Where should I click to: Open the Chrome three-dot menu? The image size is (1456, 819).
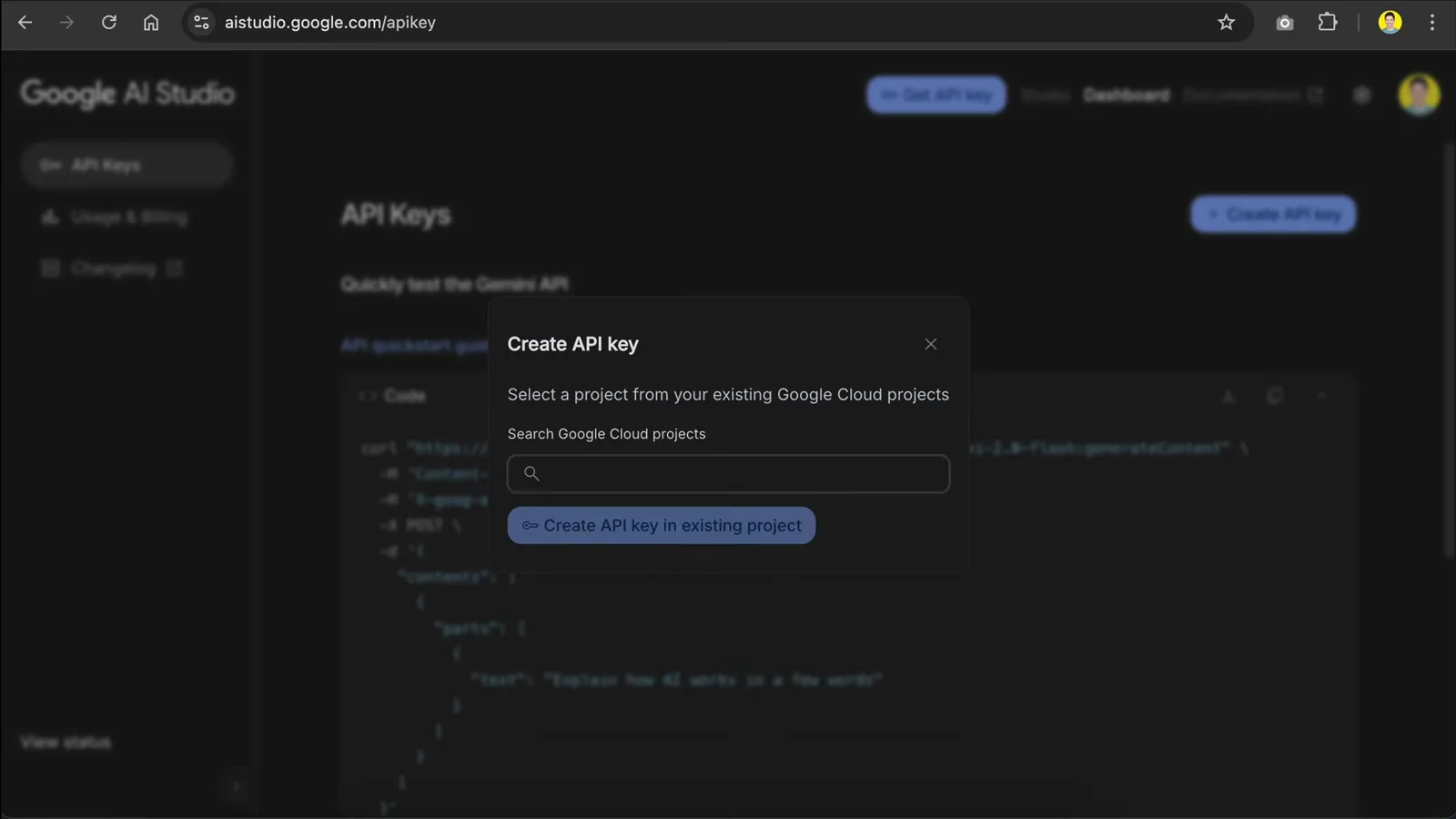click(x=1432, y=22)
